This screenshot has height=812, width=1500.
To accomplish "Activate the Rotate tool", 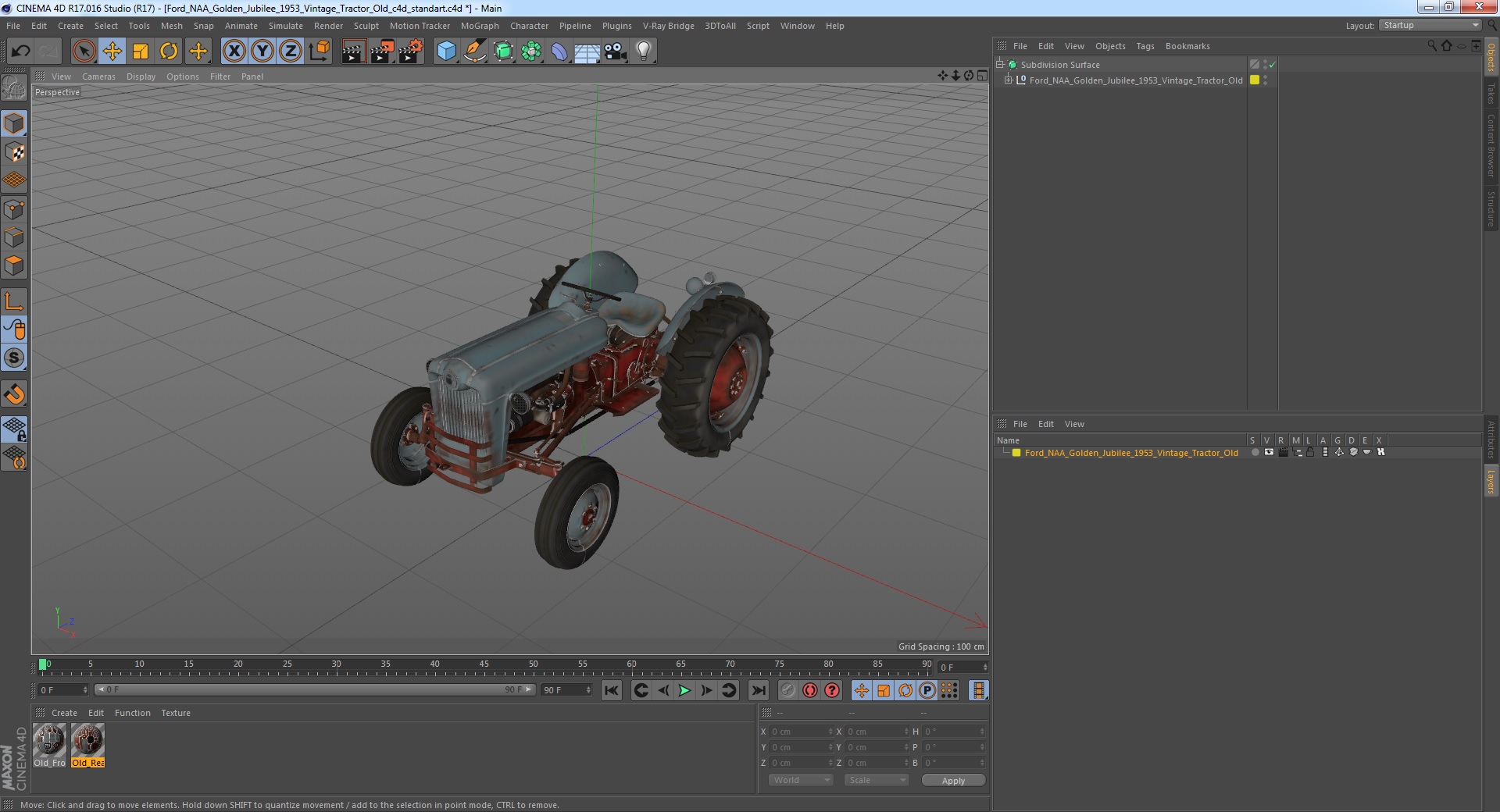I will point(169,52).
